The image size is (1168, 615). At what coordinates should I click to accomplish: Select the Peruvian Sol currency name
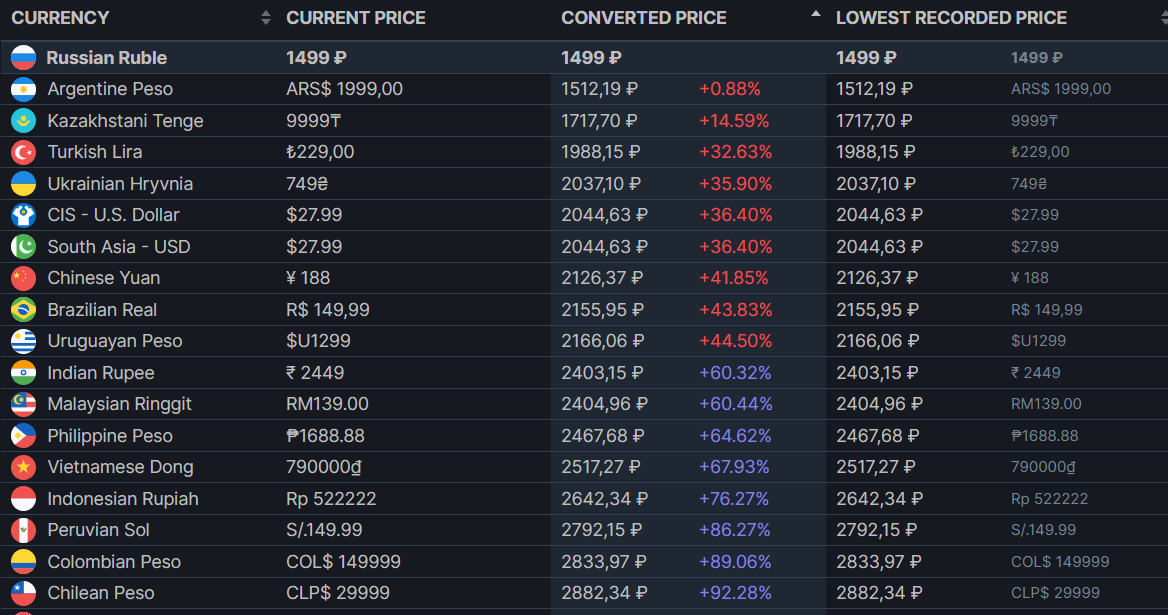(x=98, y=530)
